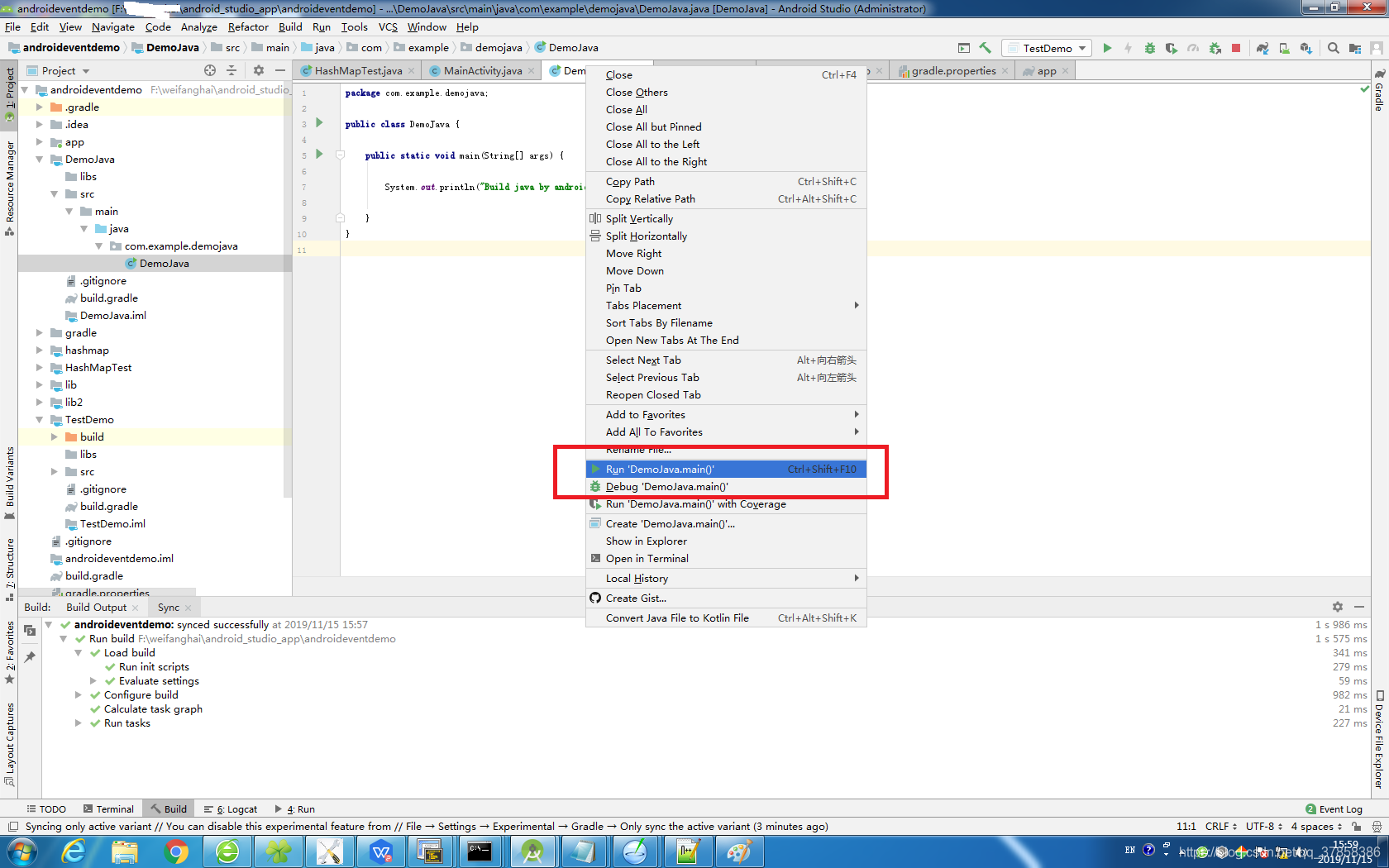Open Project panel settings gear

(258, 71)
